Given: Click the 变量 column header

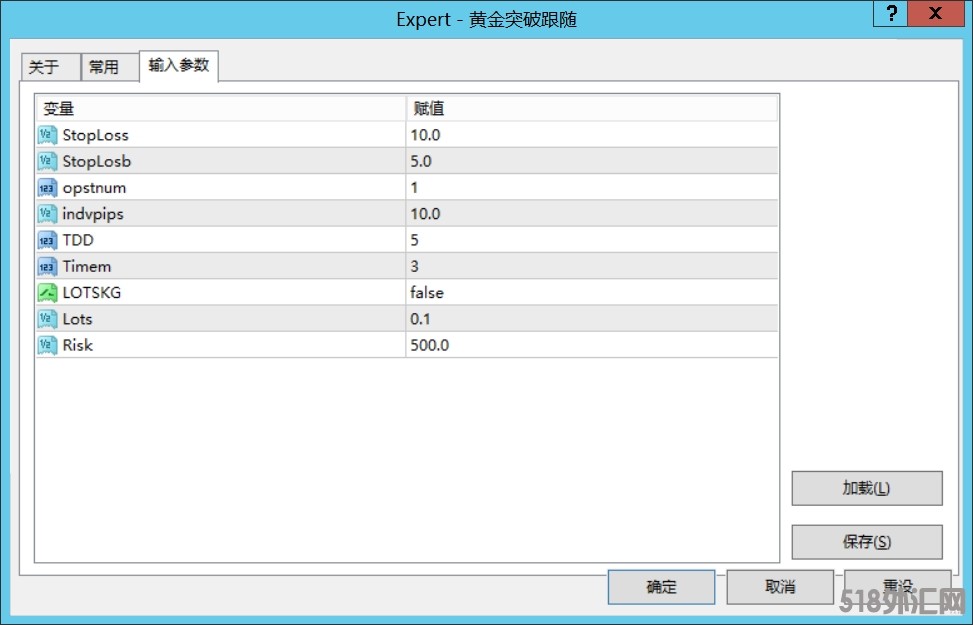Looking at the screenshot, I should click(x=221, y=109).
